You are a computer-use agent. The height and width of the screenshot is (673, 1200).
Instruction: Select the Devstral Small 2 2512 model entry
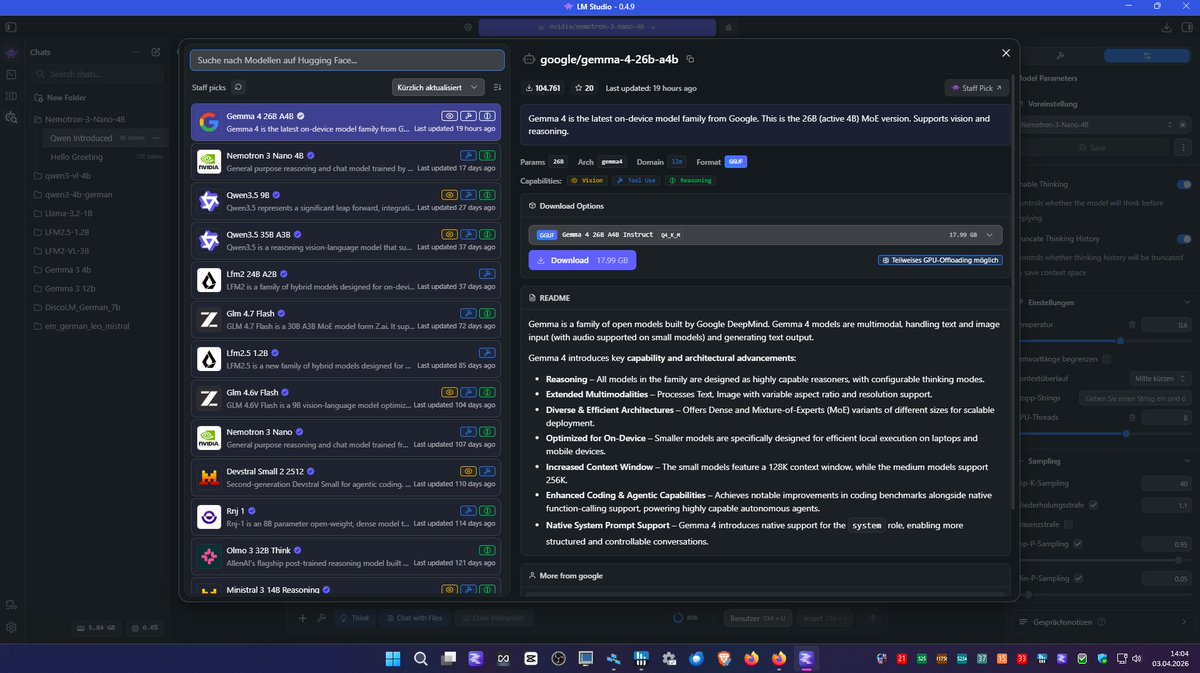pos(346,477)
